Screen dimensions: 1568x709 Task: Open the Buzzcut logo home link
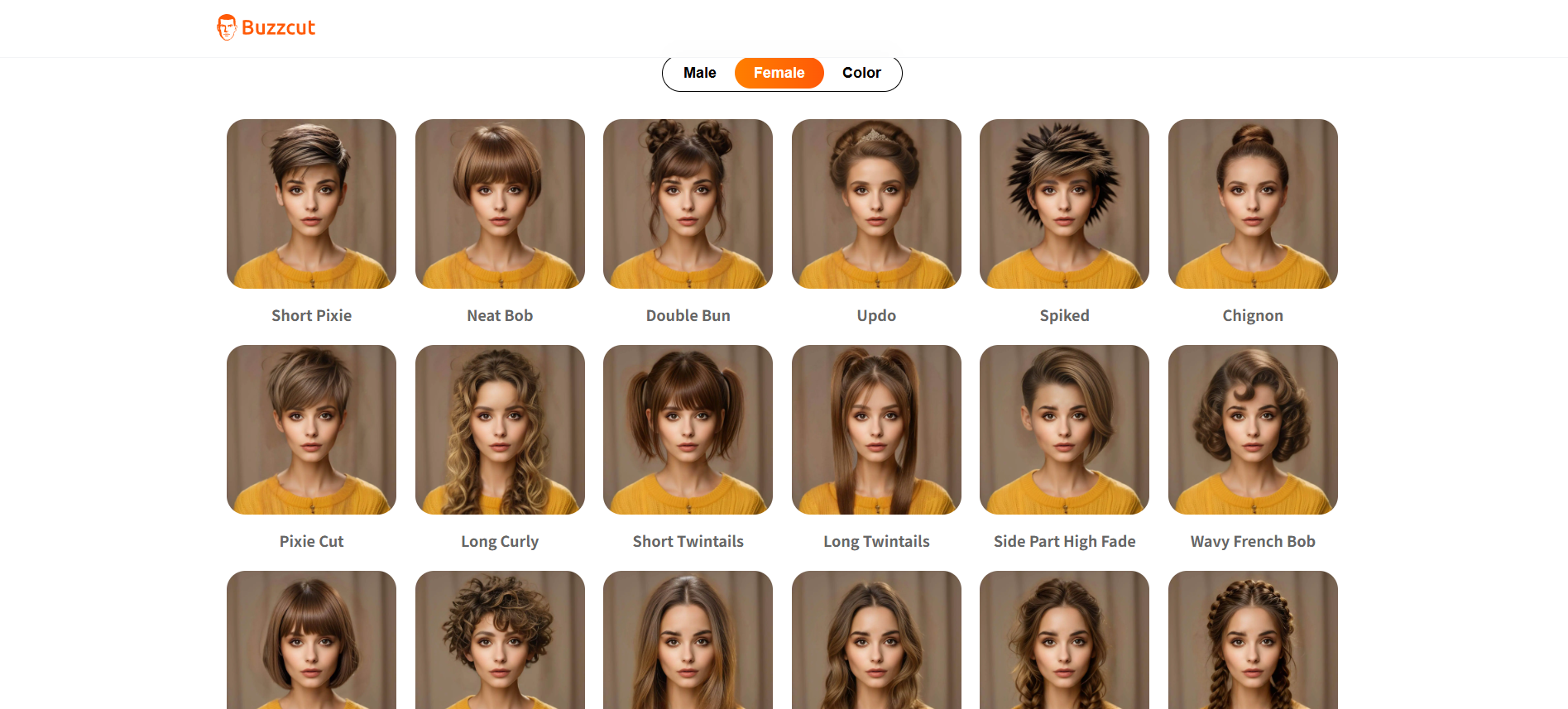click(266, 27)
